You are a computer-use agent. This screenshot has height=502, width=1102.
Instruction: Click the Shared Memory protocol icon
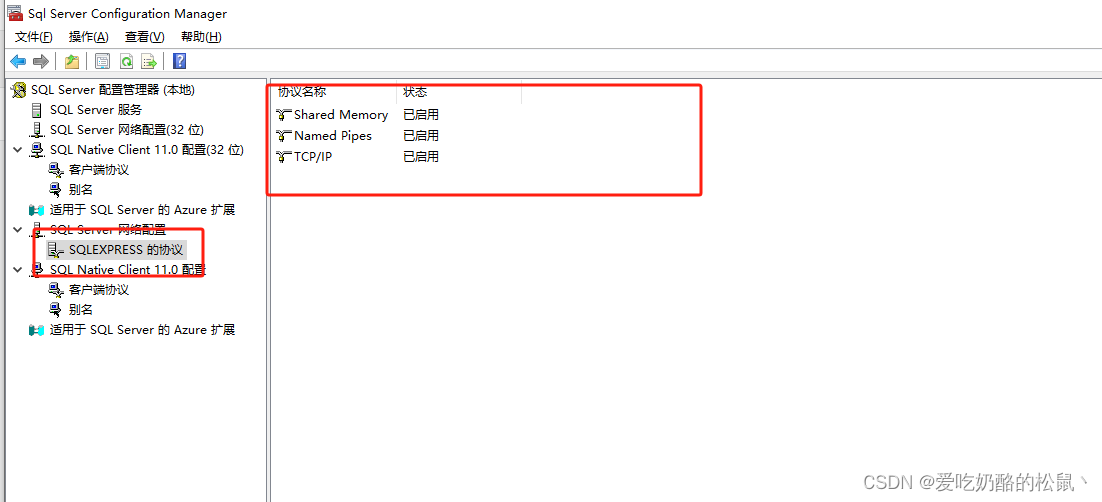point(284,115)
